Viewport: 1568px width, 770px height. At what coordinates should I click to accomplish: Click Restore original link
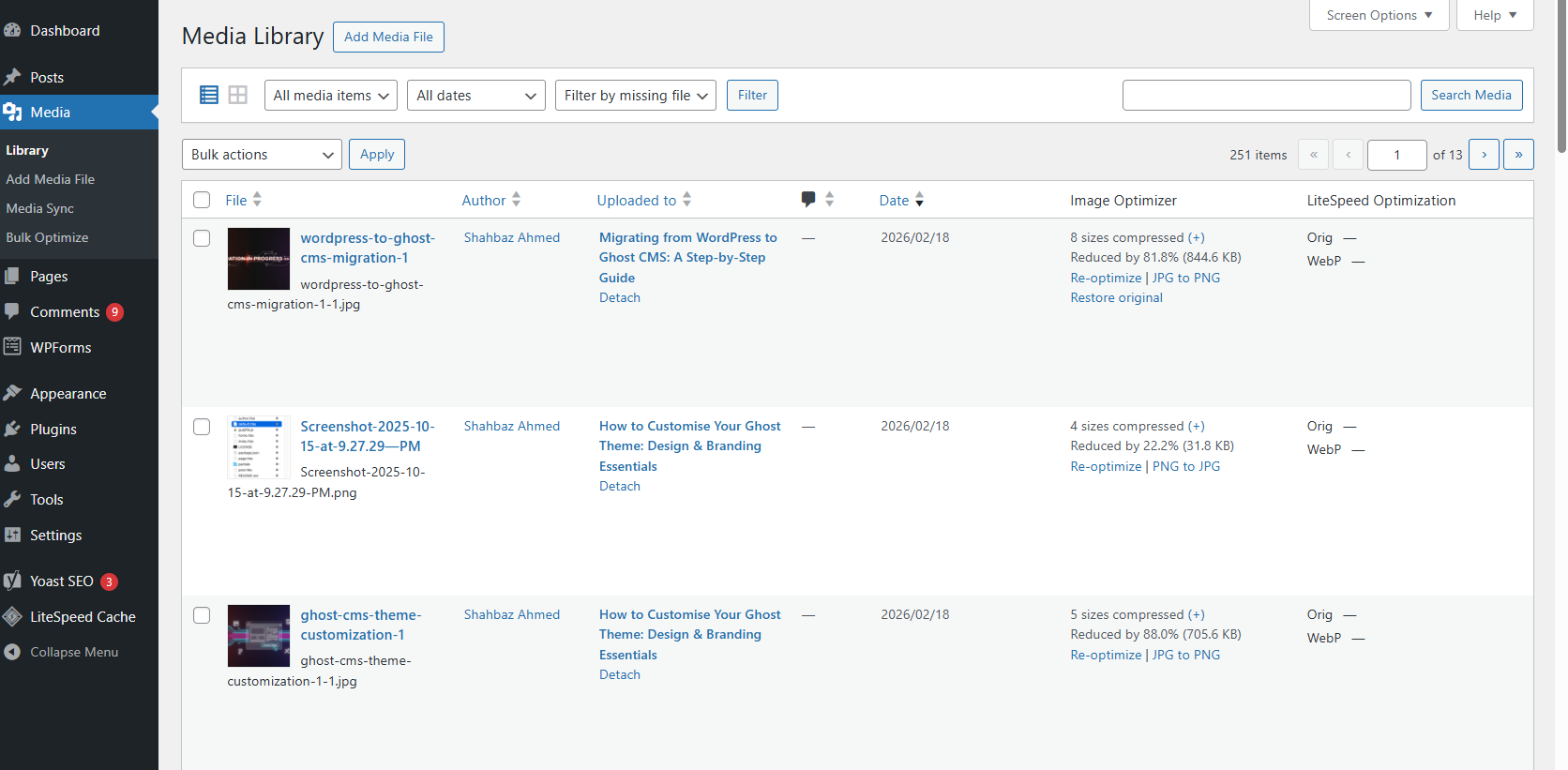click(x=1117, y=297)
